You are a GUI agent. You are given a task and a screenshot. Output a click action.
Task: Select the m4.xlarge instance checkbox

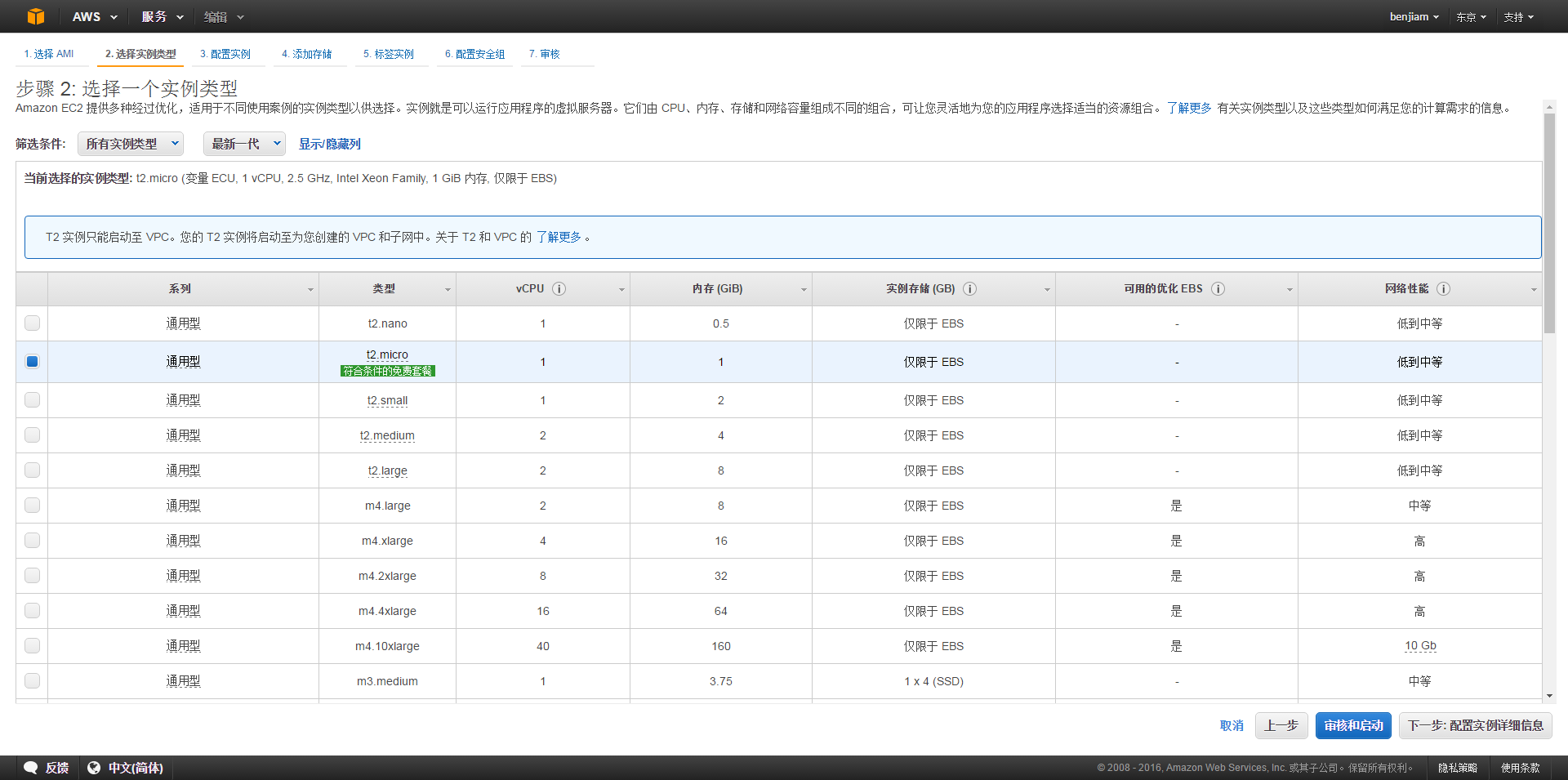(x=32, y=540)
